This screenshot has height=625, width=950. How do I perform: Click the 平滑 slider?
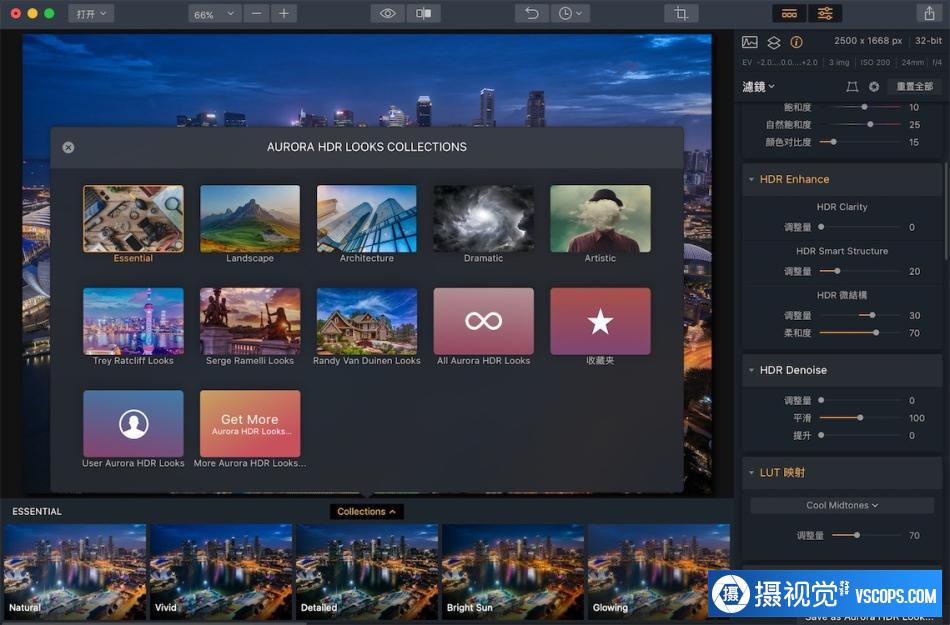tap(860, 418)
